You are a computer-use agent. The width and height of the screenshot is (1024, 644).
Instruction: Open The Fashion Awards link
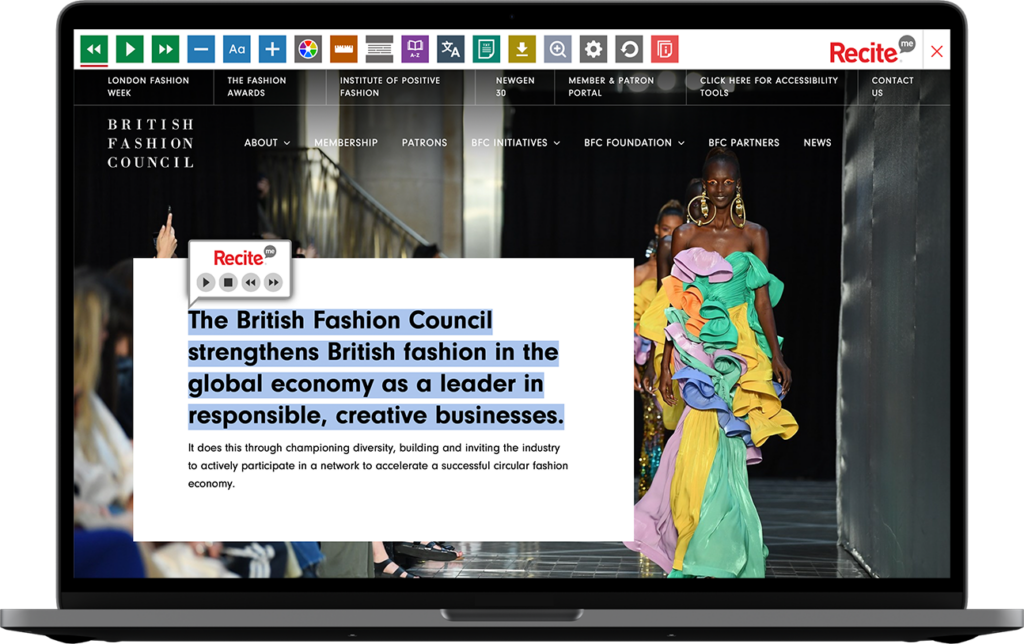[257, 86]
